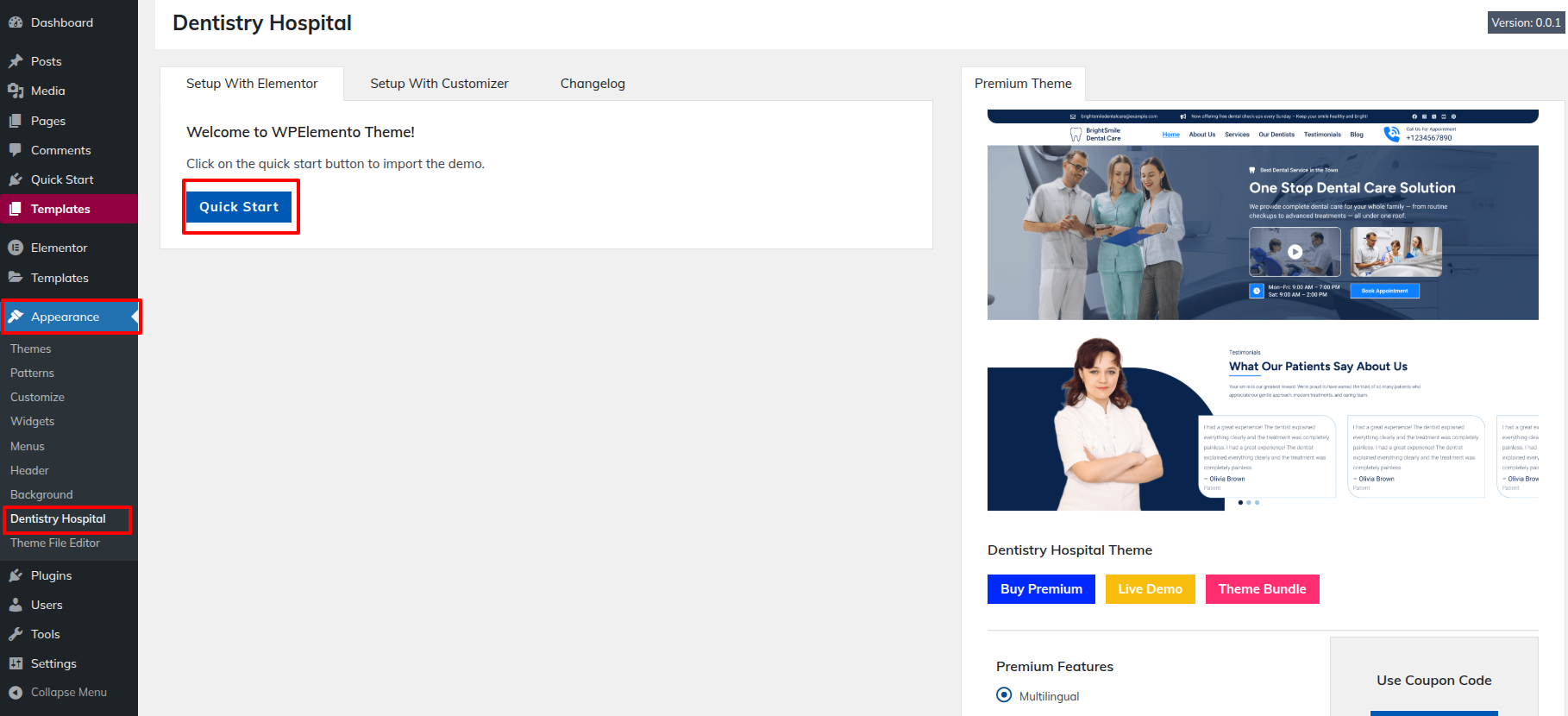1568x716 pixels.
Task: Click the Posts pin icon
Action: click(x=16, y=61)
